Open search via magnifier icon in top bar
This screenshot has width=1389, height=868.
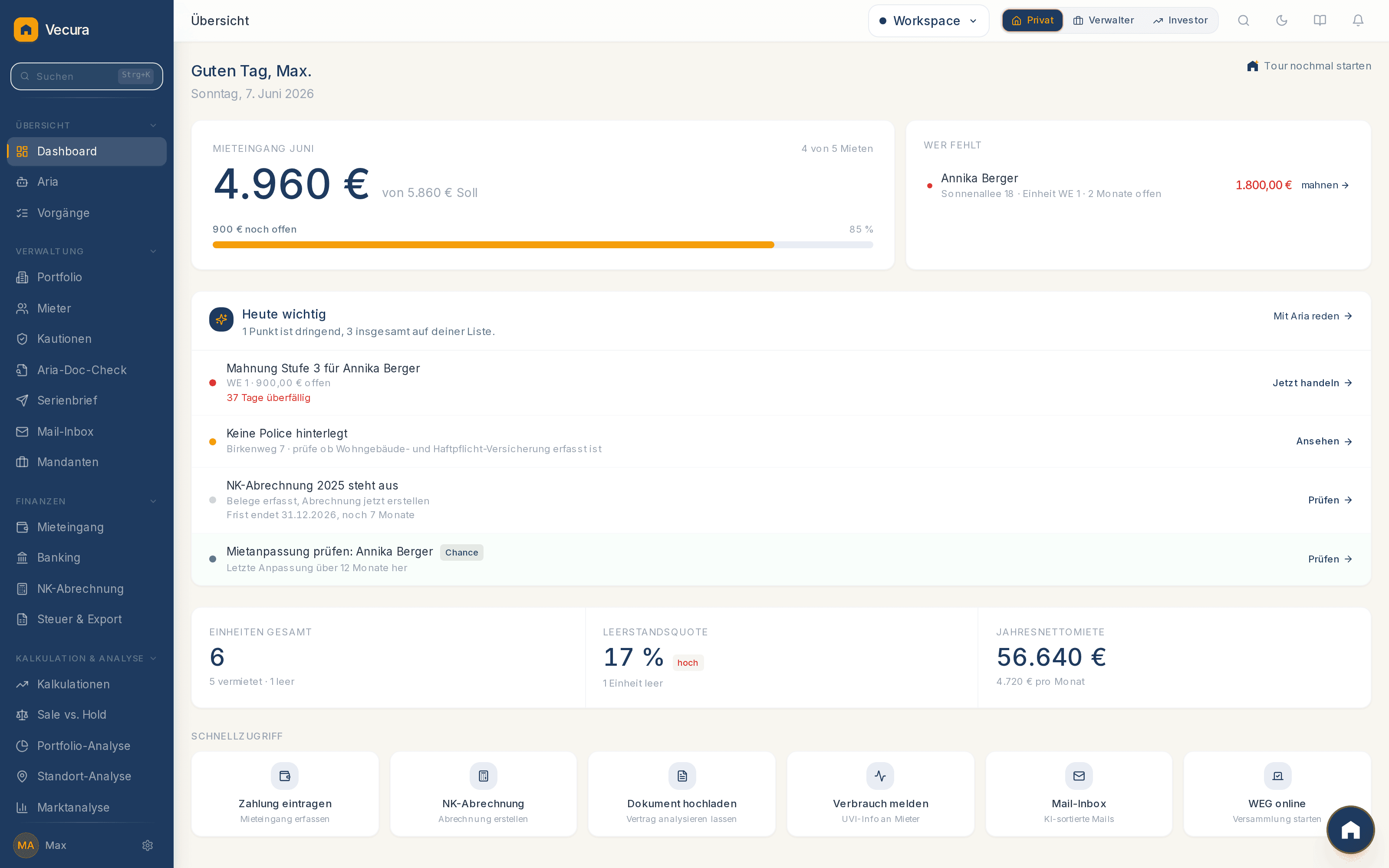tap(1243, 21)
